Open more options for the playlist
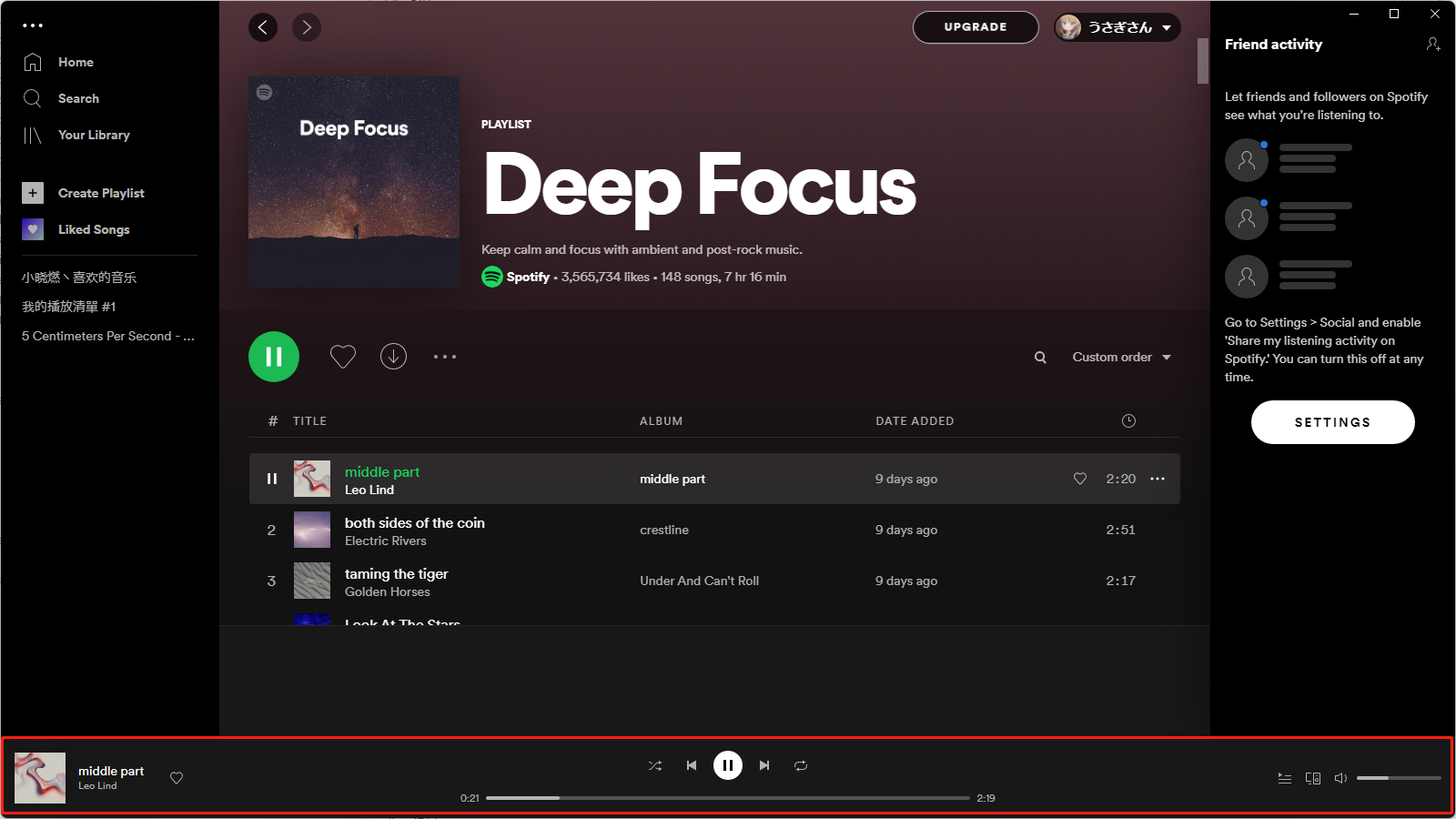The image size is (1456, 819). point(445,357)
